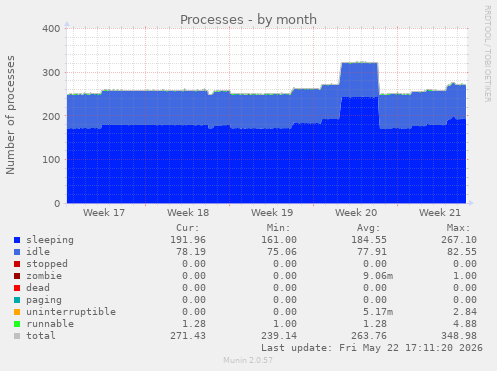Image resolution: width=497 pixels, height=371 pixels.
Task: Click the stopped legend color swatch
Action: tap(17, 264)
